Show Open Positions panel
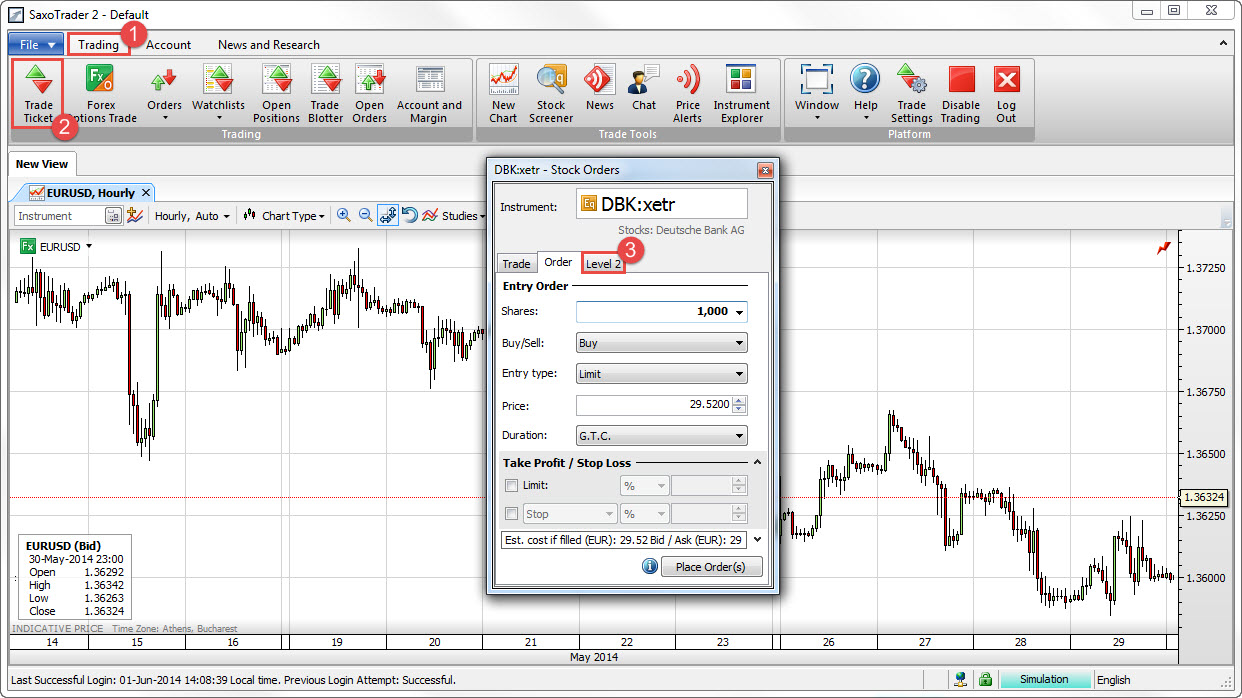The height and width of the screenshot is (698, 1242). 276,93
